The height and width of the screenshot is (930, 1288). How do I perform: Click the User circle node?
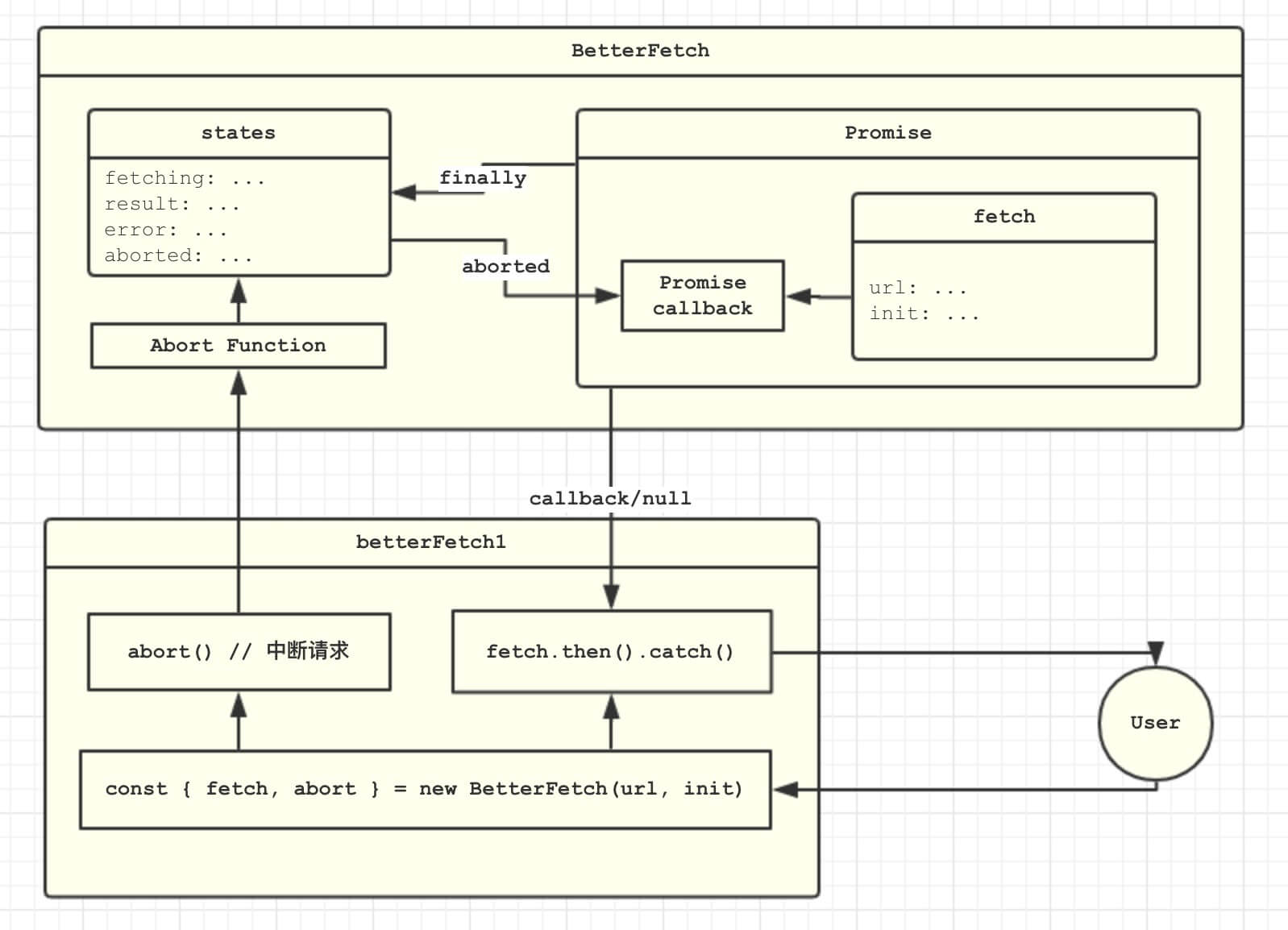click(1155, 723)
